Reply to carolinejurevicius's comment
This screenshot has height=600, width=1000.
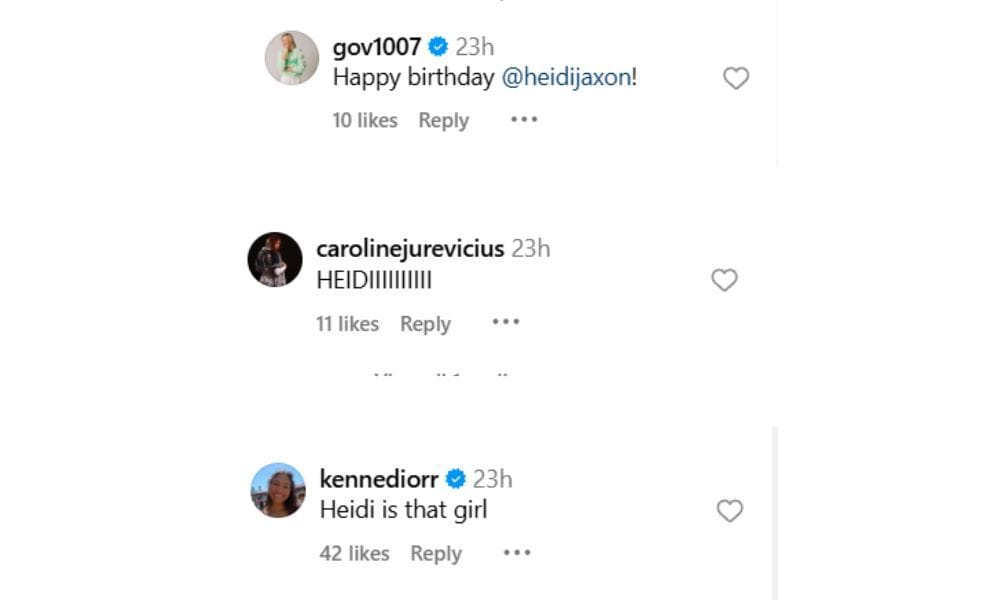tap(426, 322)
